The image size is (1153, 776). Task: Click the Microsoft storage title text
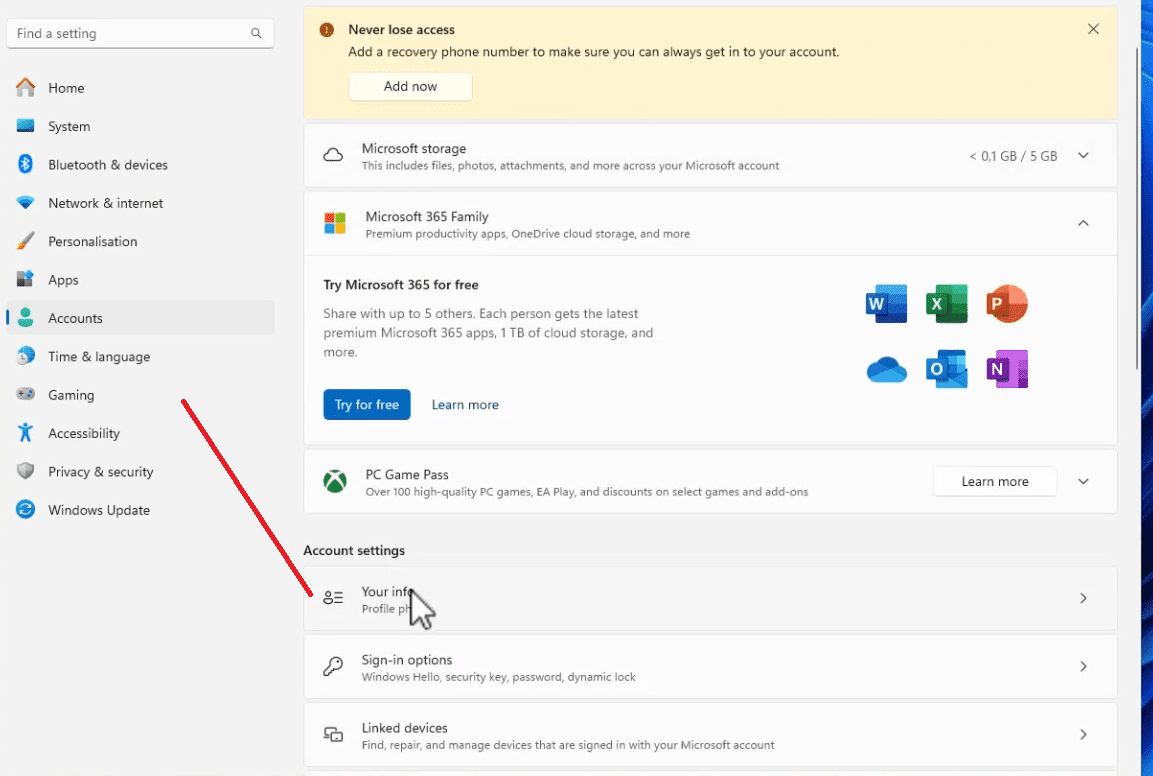click(414, 148)
